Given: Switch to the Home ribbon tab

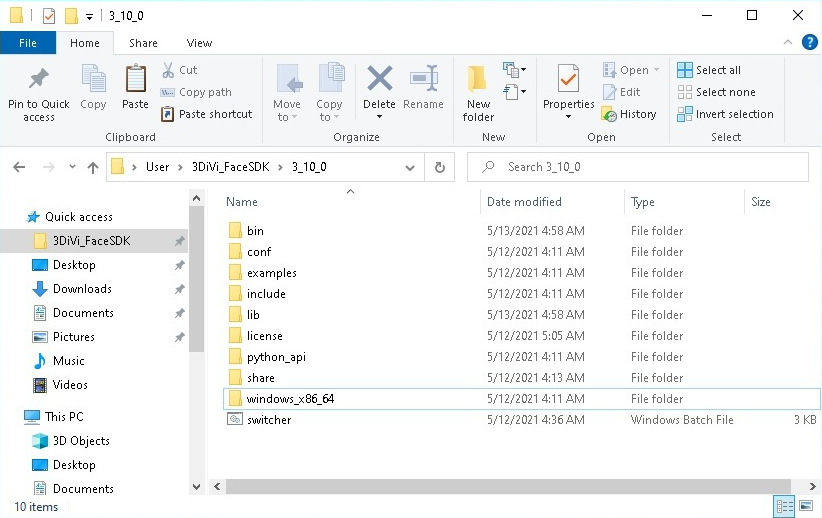Looking at the screenshot, I should pyautogui.click(x=85, y=43).
